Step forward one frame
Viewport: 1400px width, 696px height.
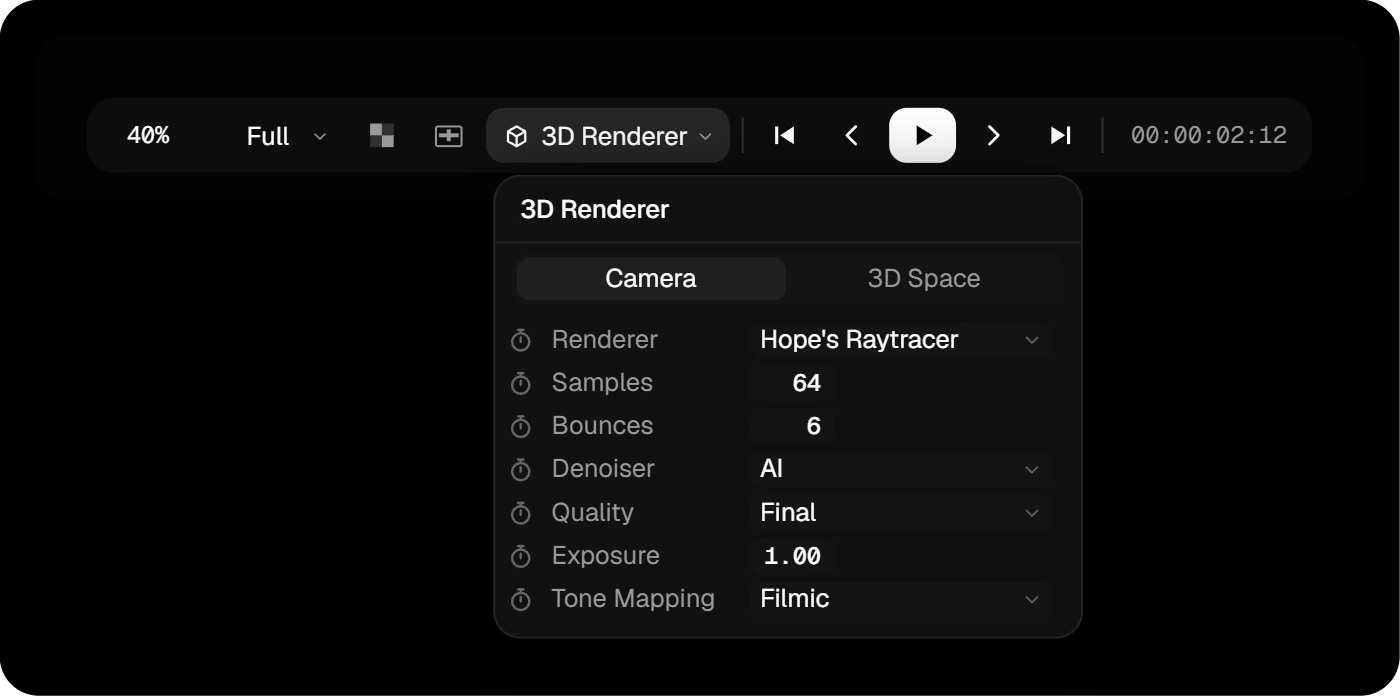click(993, 136)
